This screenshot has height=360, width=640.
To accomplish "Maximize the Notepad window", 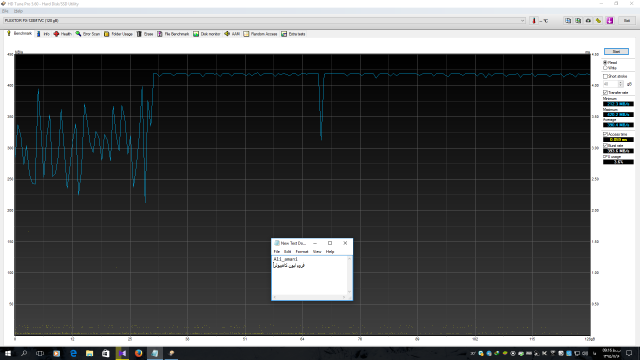I will 330,243.
